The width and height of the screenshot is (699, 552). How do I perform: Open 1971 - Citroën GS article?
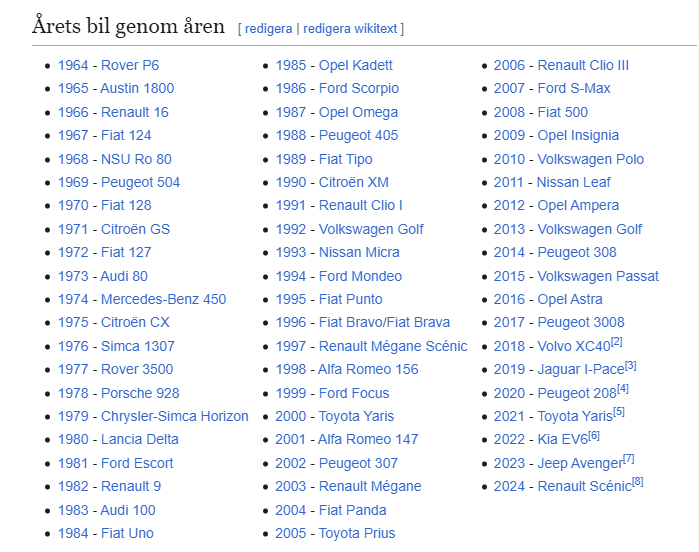click(114, 229)
